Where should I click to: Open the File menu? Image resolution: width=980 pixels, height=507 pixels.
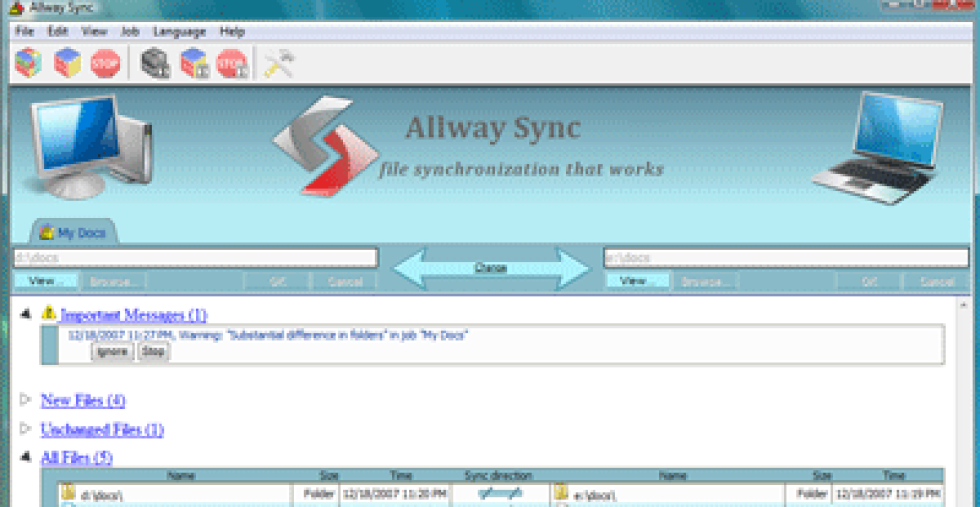click(24, 32)
